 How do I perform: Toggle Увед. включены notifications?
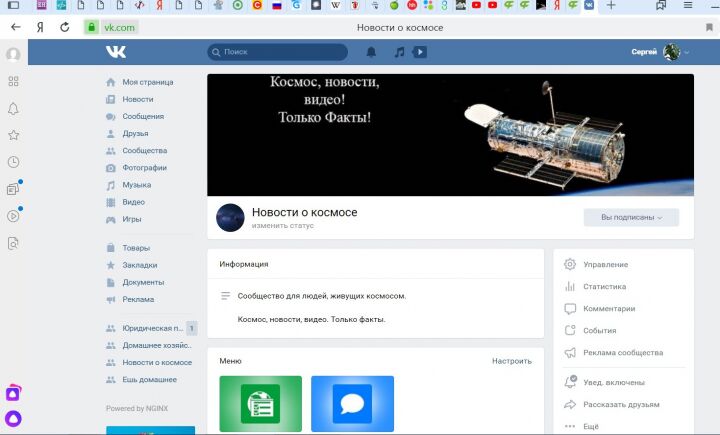click(x=613, y=382)
